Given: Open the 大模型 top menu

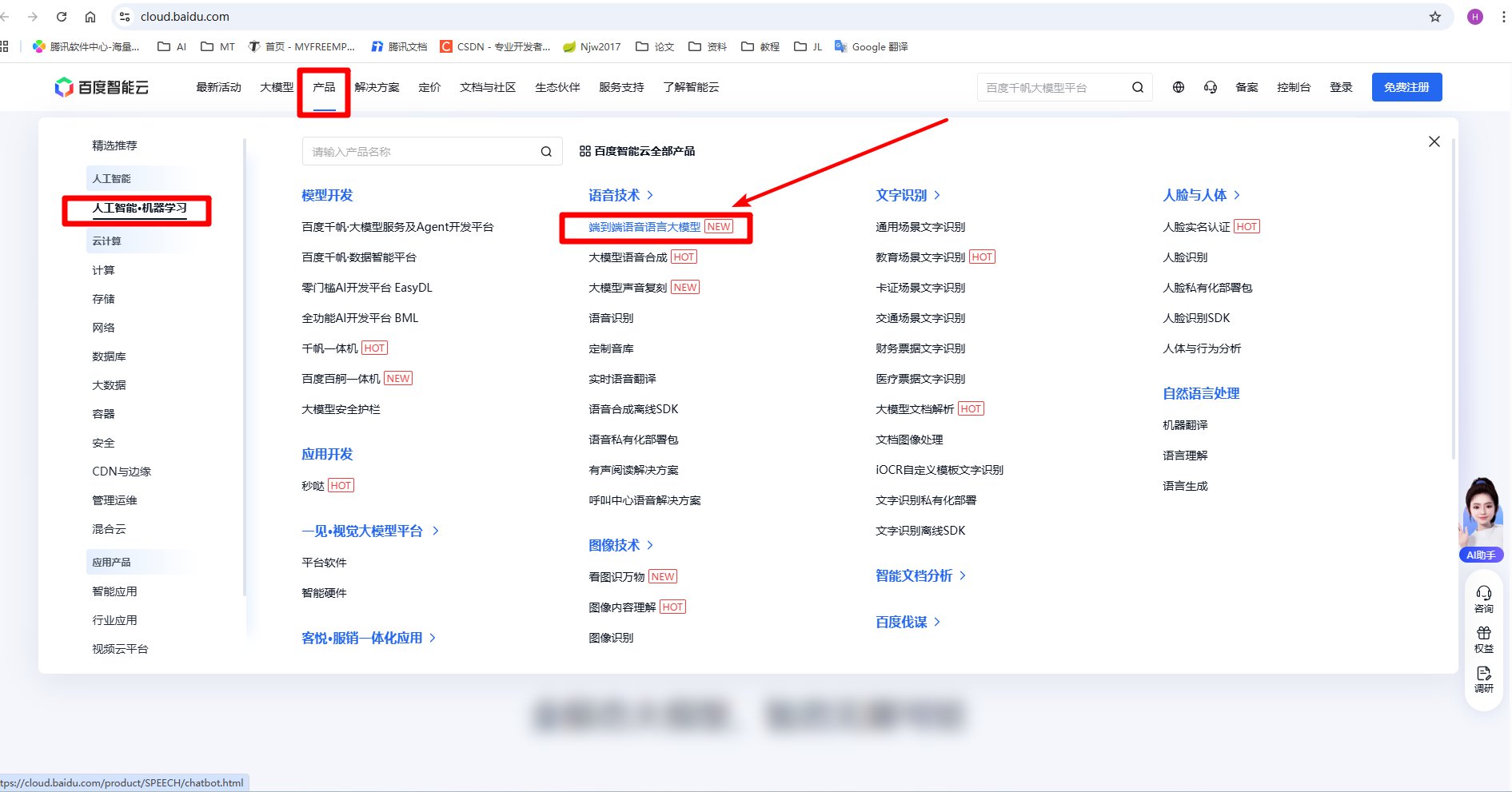Looking at the screenshot, I should pos(277,87).
